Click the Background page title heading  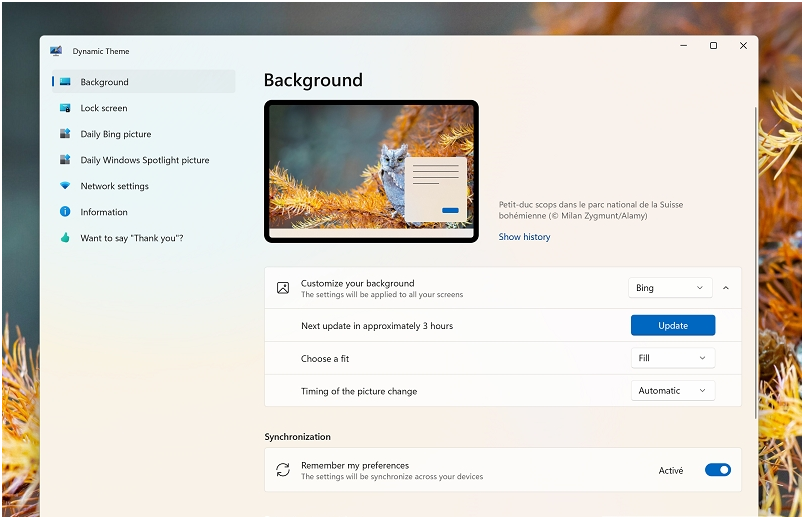313,80
